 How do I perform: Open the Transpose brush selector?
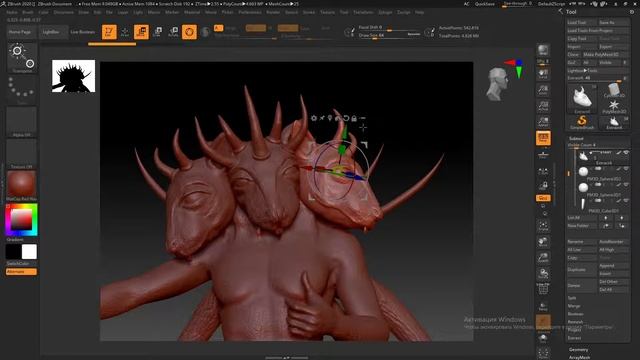[x=22, y=58]
